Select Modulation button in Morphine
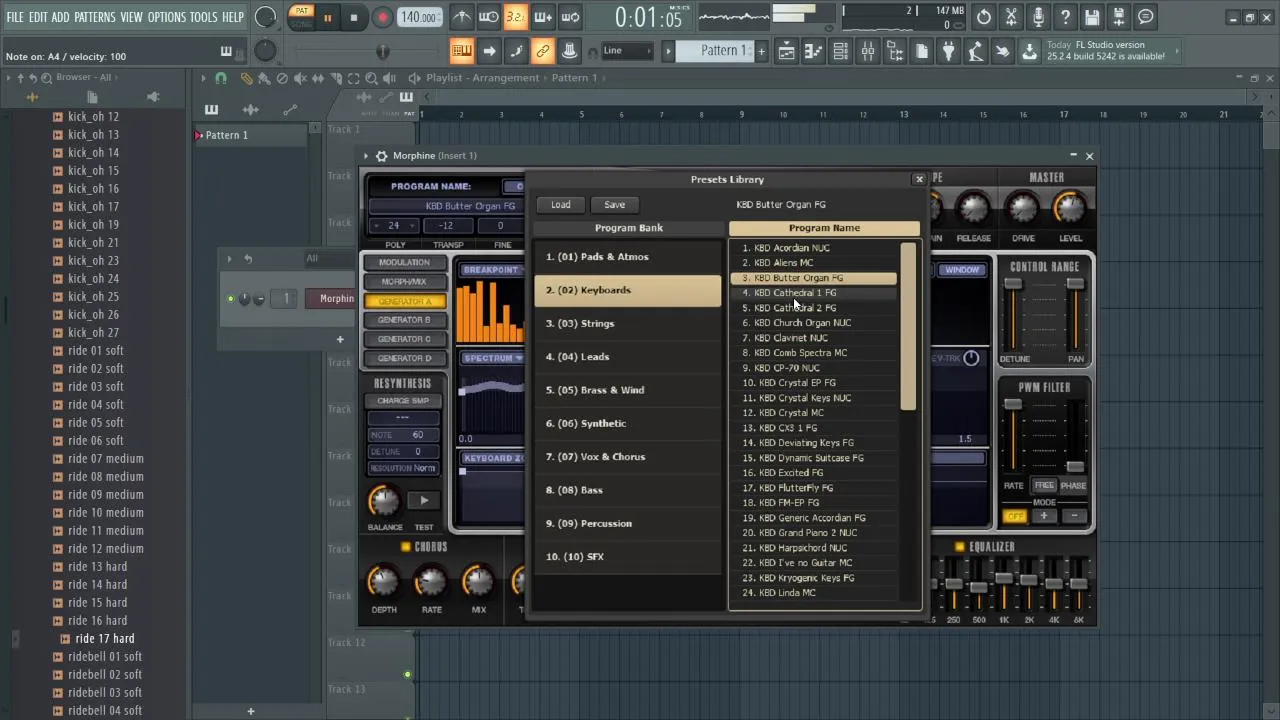Image resolution: width=1280 pixels, height=720 pixels. (403, 263)
